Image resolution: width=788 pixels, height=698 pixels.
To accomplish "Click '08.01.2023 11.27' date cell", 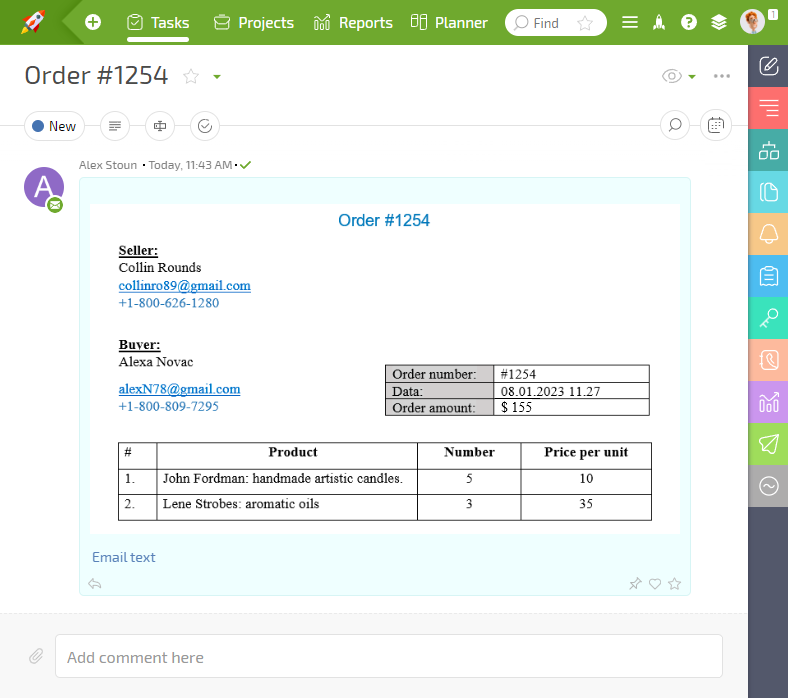I will tap(571, 391).
